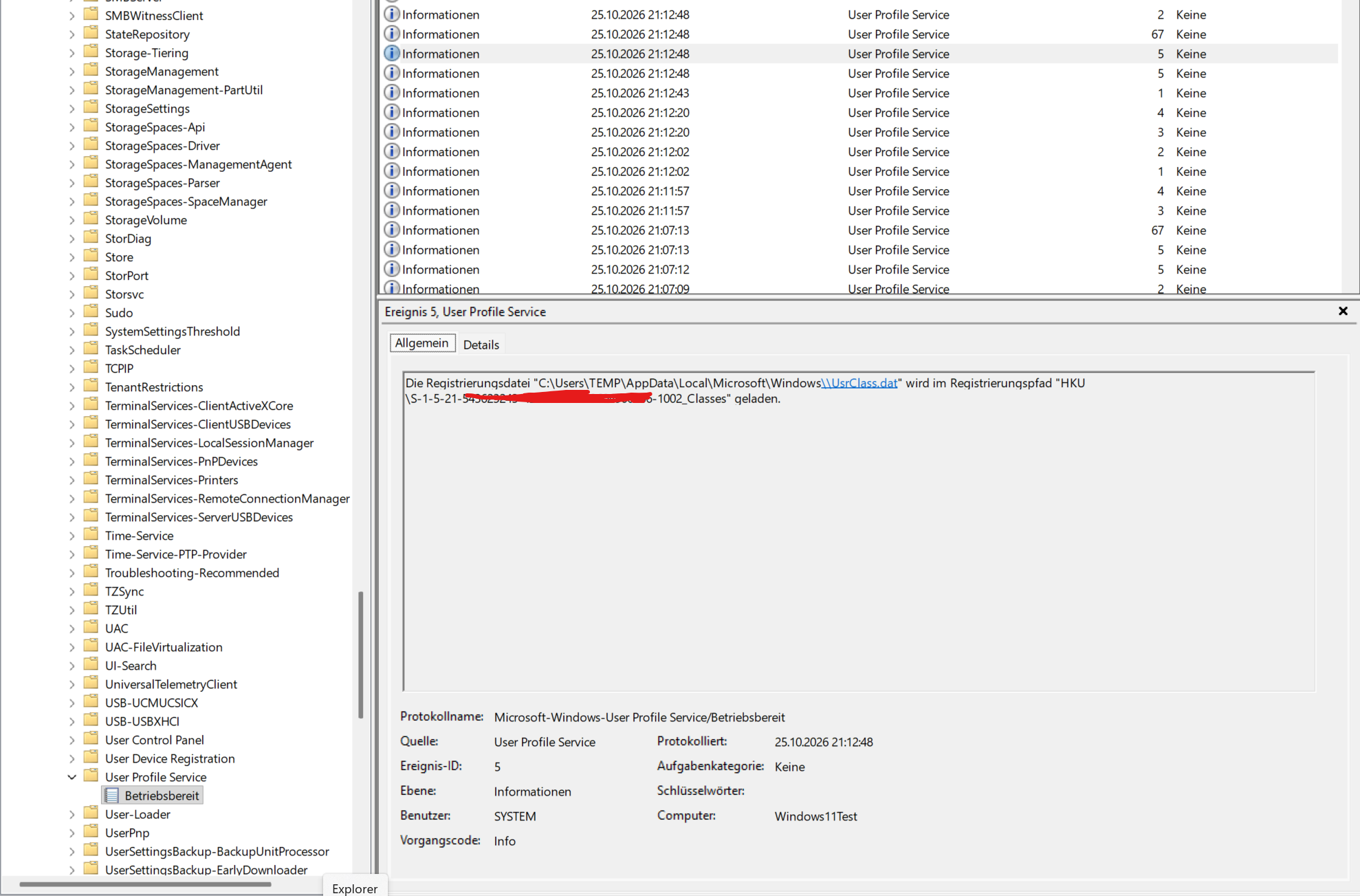
Task: Click info icon of 21:12:43 event row
Action: click(x=392, y=92)
